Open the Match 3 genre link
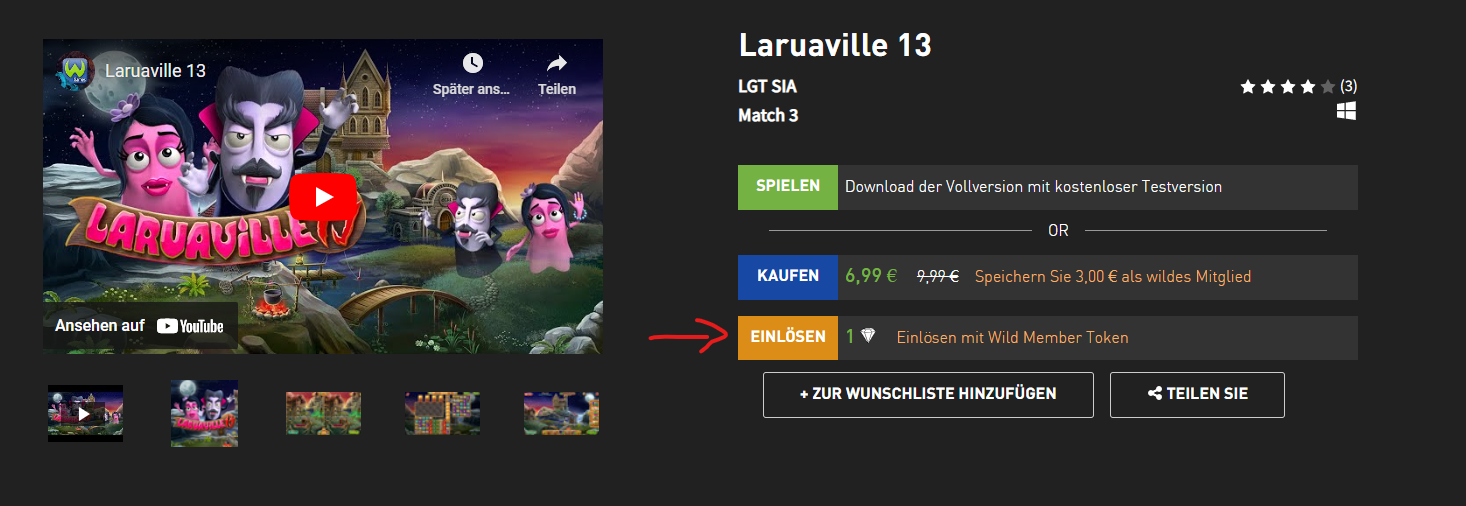 768,115
